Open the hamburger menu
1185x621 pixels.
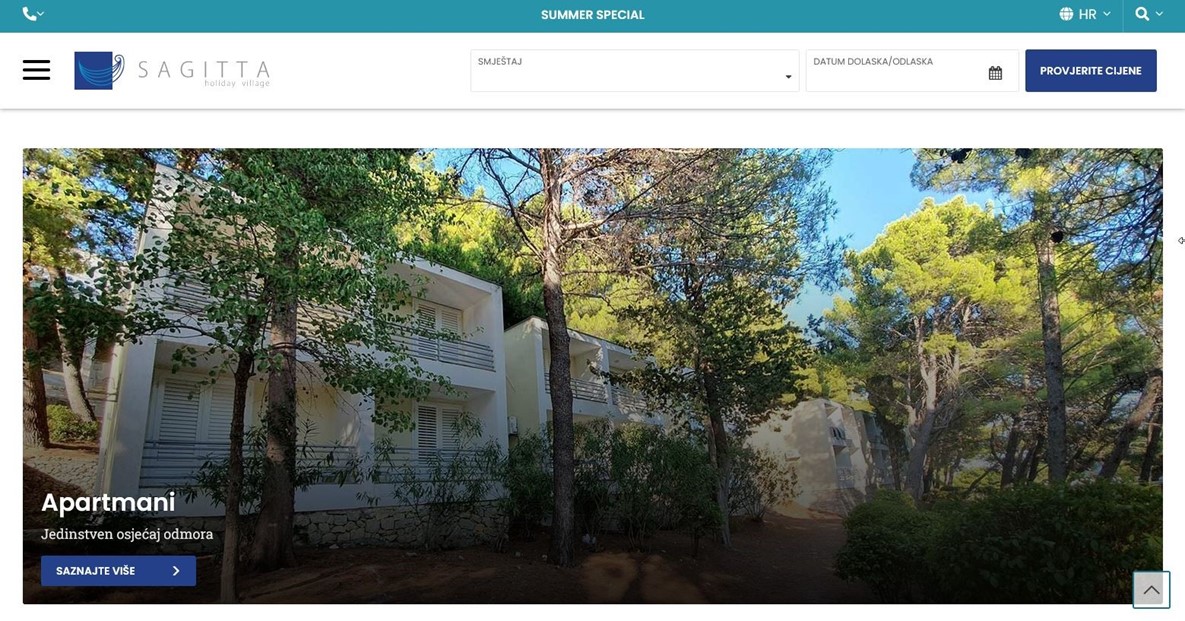tap(36, 70)
